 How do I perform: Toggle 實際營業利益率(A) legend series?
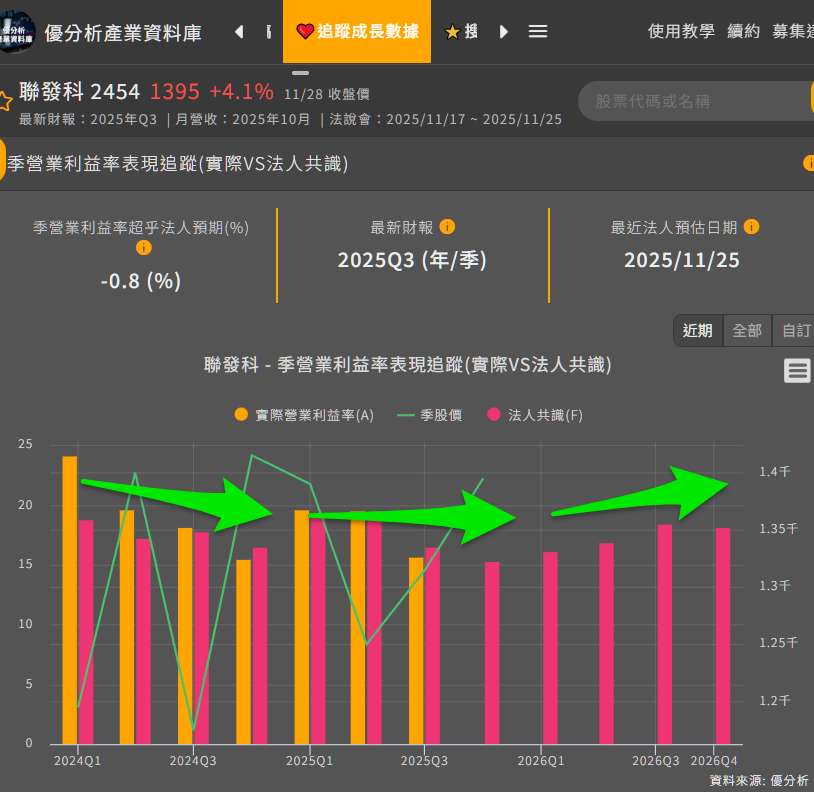303,415
